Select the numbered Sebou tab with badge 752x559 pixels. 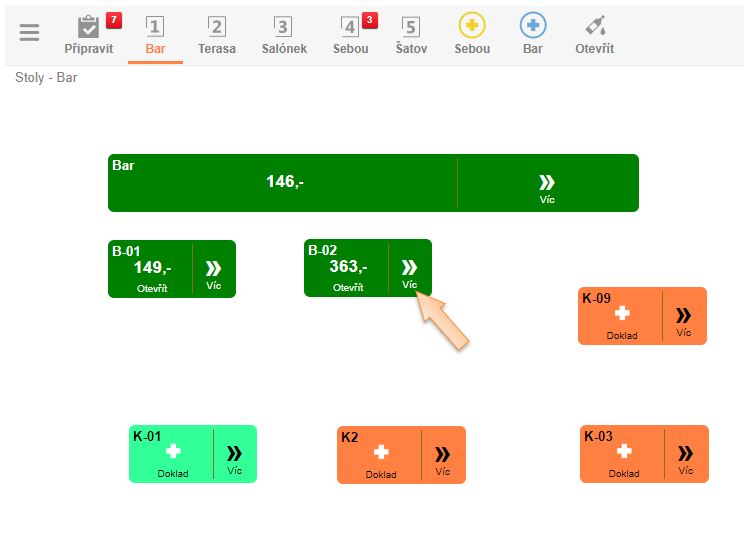click(350, 33)
